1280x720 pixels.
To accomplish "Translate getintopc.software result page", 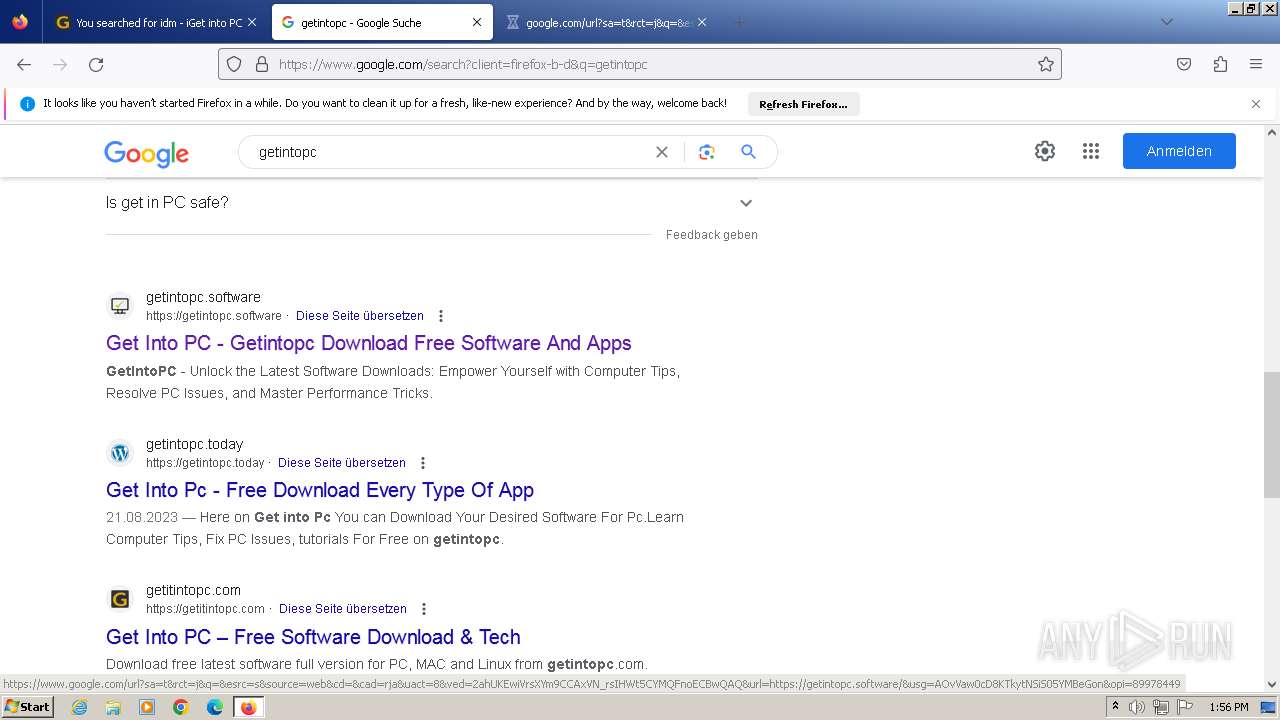I will pyautogui.click(x=360, y=316).
